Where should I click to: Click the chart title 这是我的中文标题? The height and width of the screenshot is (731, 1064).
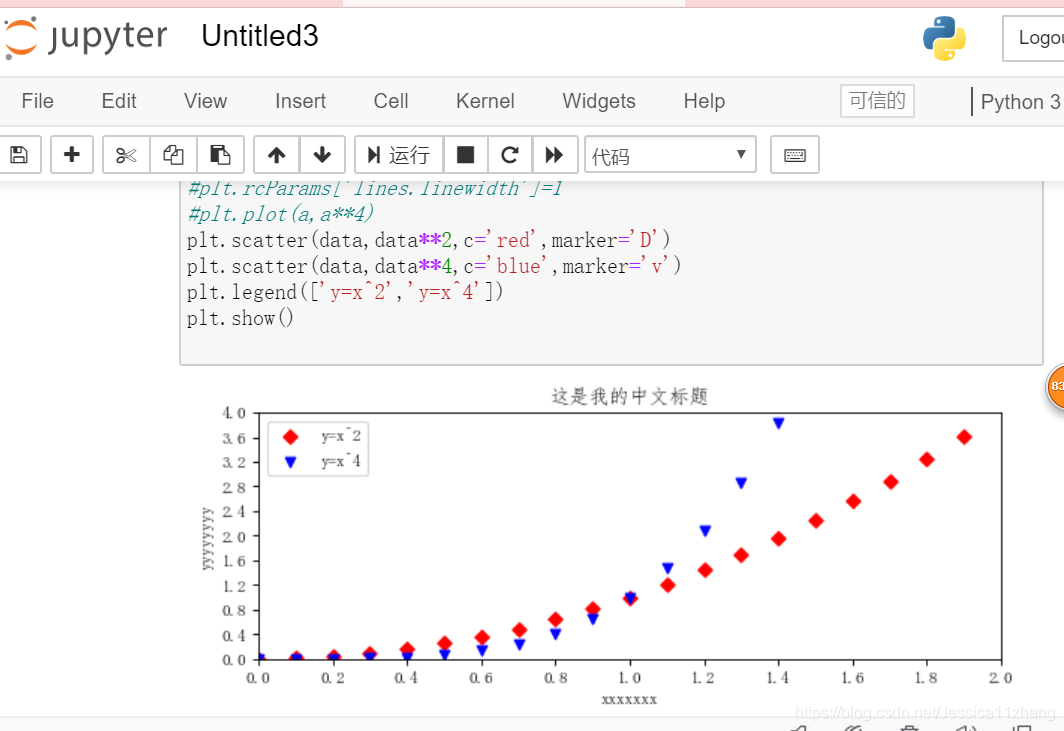pyautogui.click(x=630, y=396)
